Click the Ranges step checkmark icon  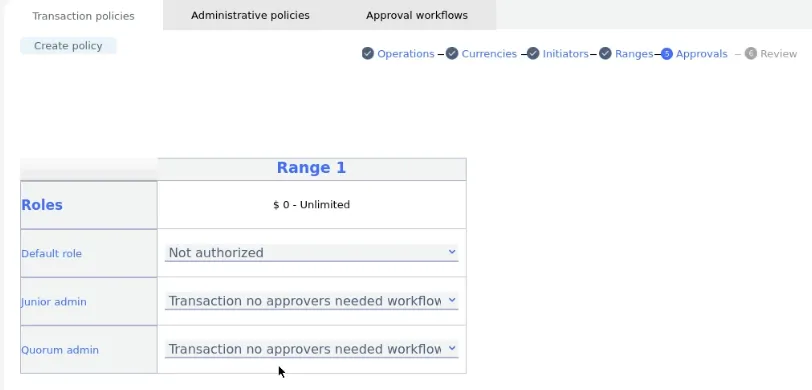(605, 53)
